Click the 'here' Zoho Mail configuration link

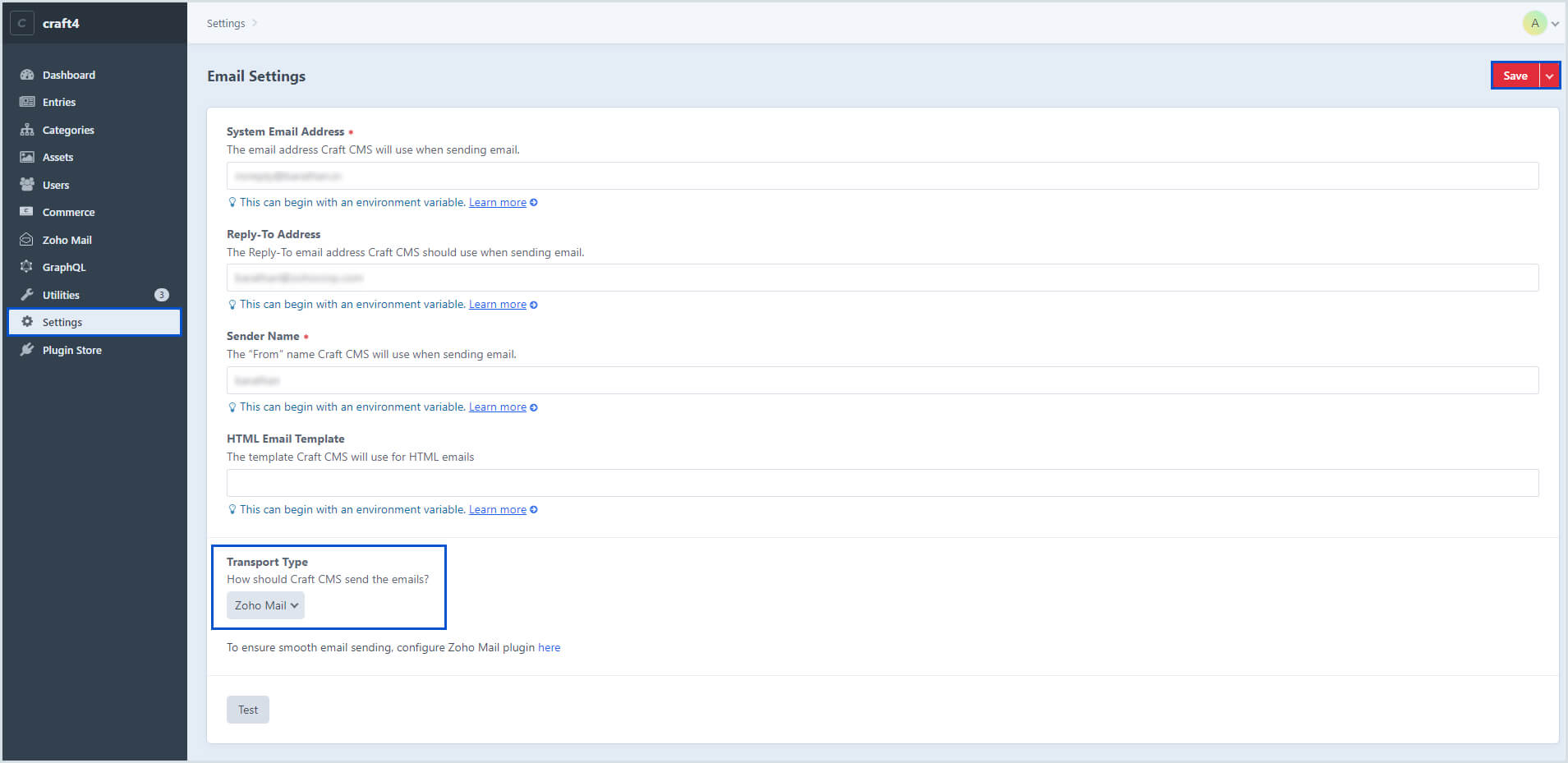coord(549,648)
